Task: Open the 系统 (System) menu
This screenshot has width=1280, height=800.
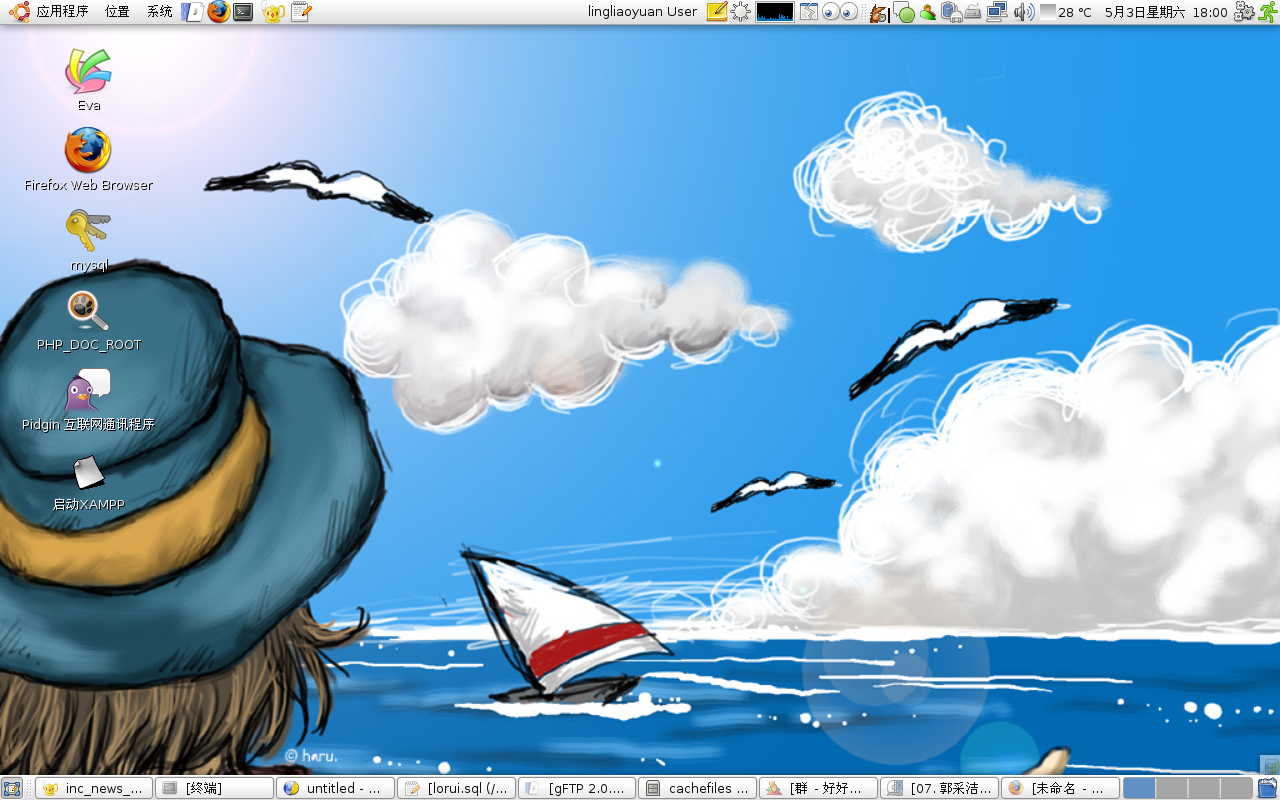Action: pos(159,12)
